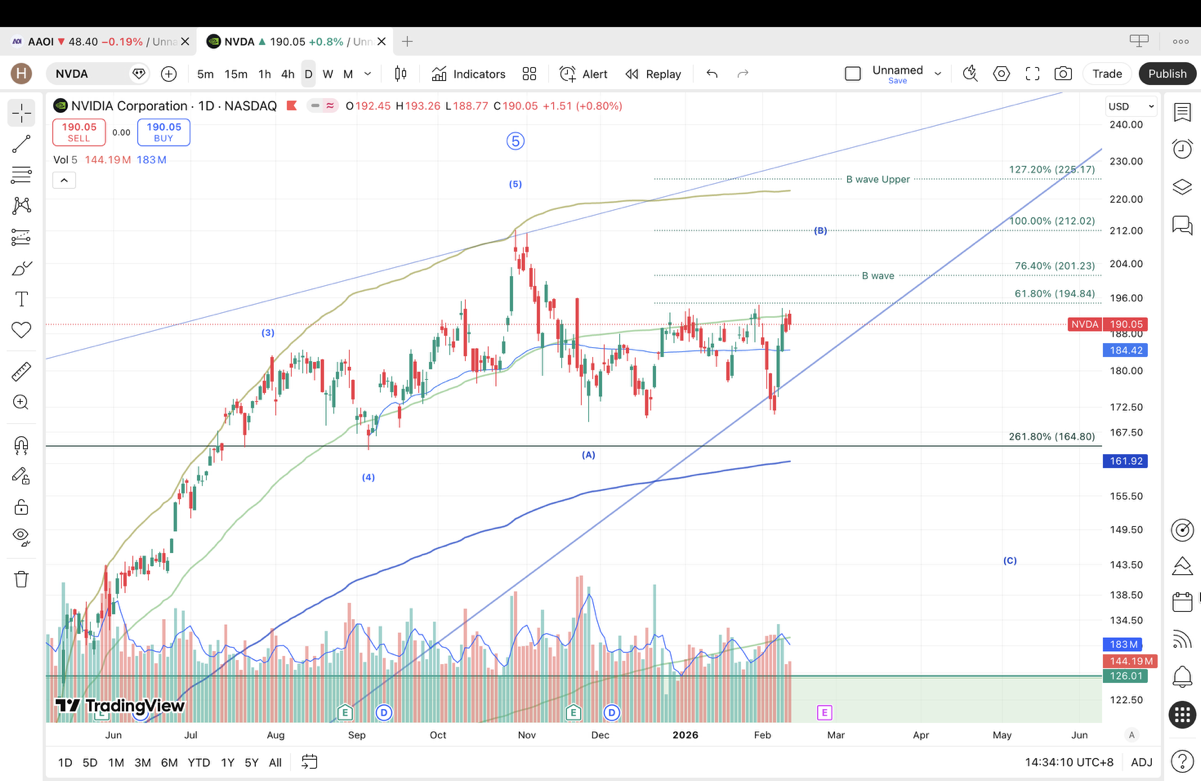1201x781 pixels.
Task: Select the Measure ruler tool
Action: [21, 372]
